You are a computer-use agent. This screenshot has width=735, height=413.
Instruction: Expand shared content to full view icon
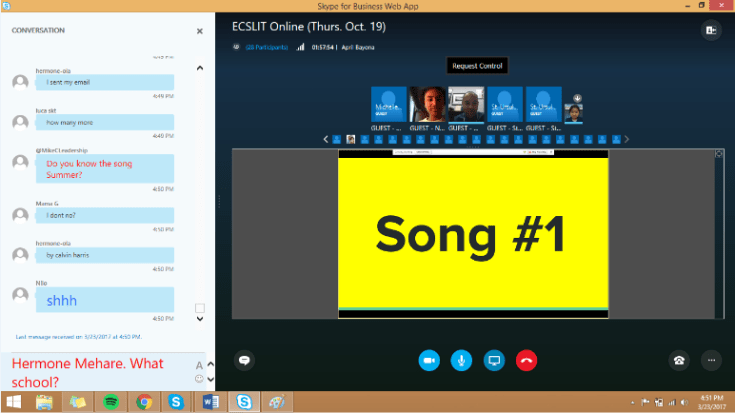click(719, 154)
